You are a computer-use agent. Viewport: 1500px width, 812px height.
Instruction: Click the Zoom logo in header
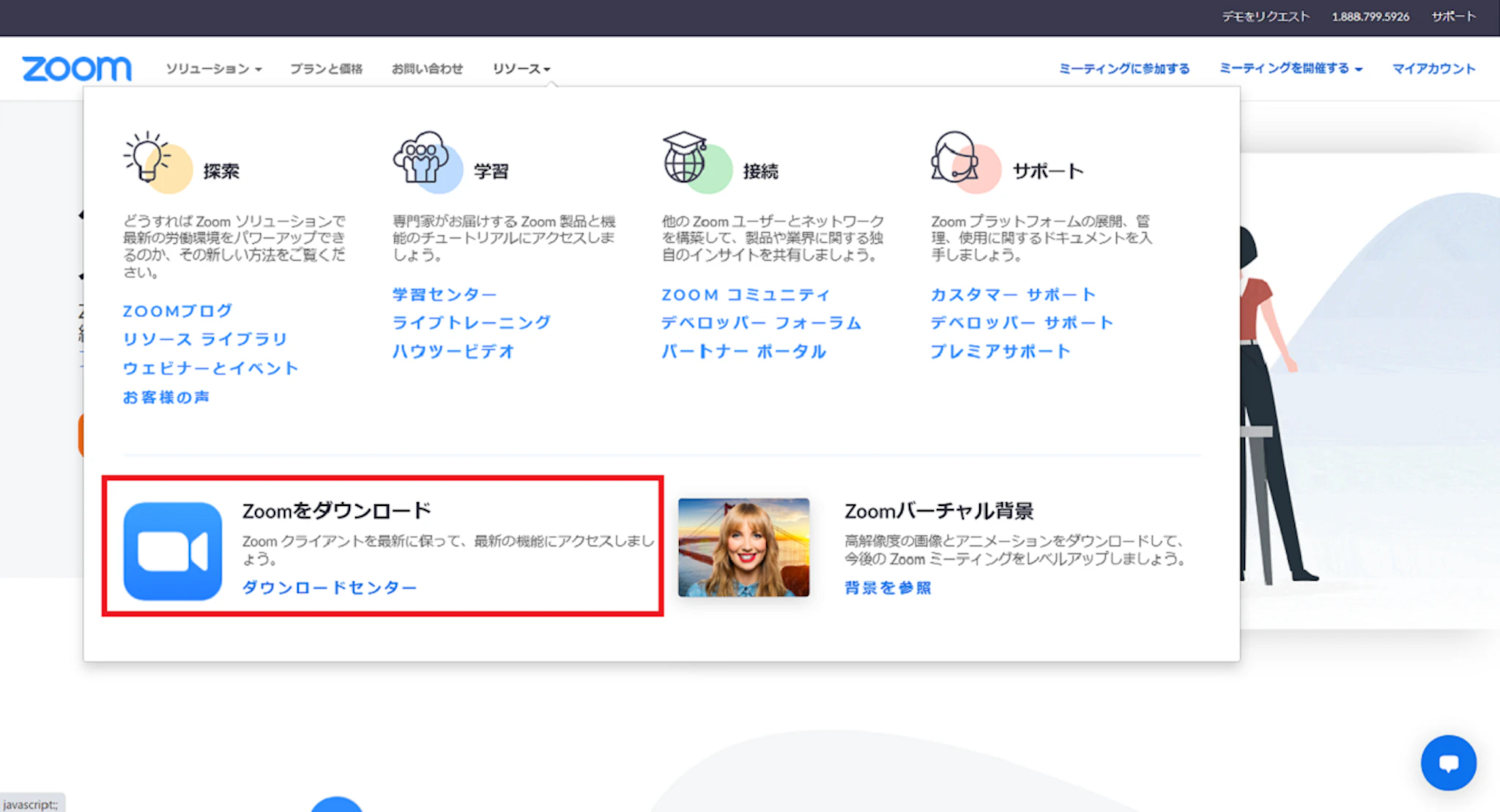click(x=77, y=69)
